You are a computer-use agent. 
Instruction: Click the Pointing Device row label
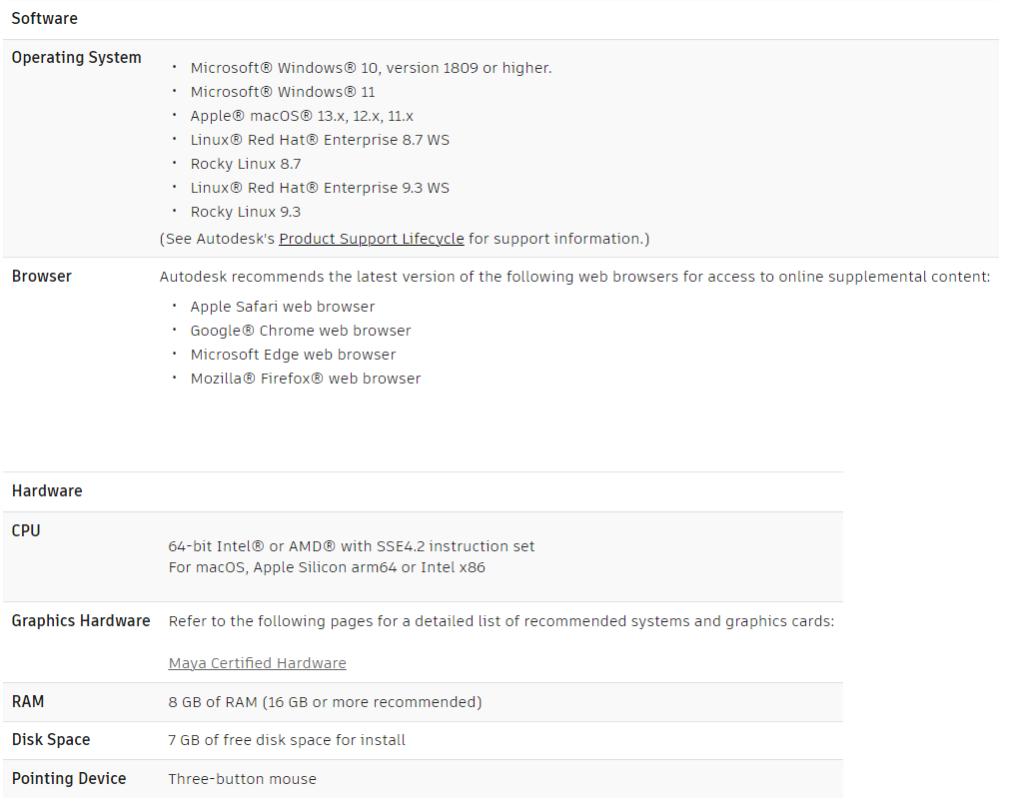click(69, 778)
